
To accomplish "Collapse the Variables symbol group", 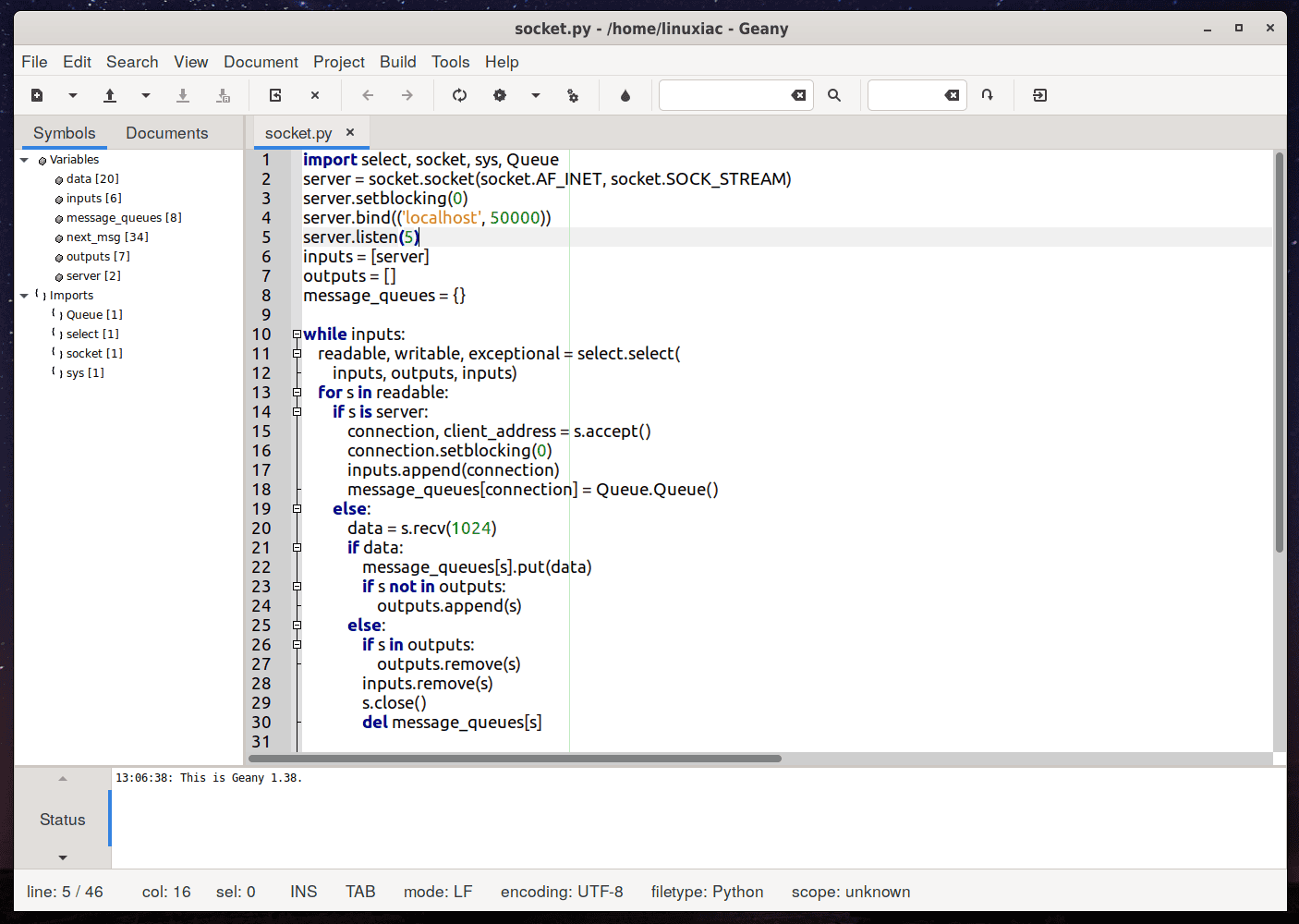I will coord(25,159).
